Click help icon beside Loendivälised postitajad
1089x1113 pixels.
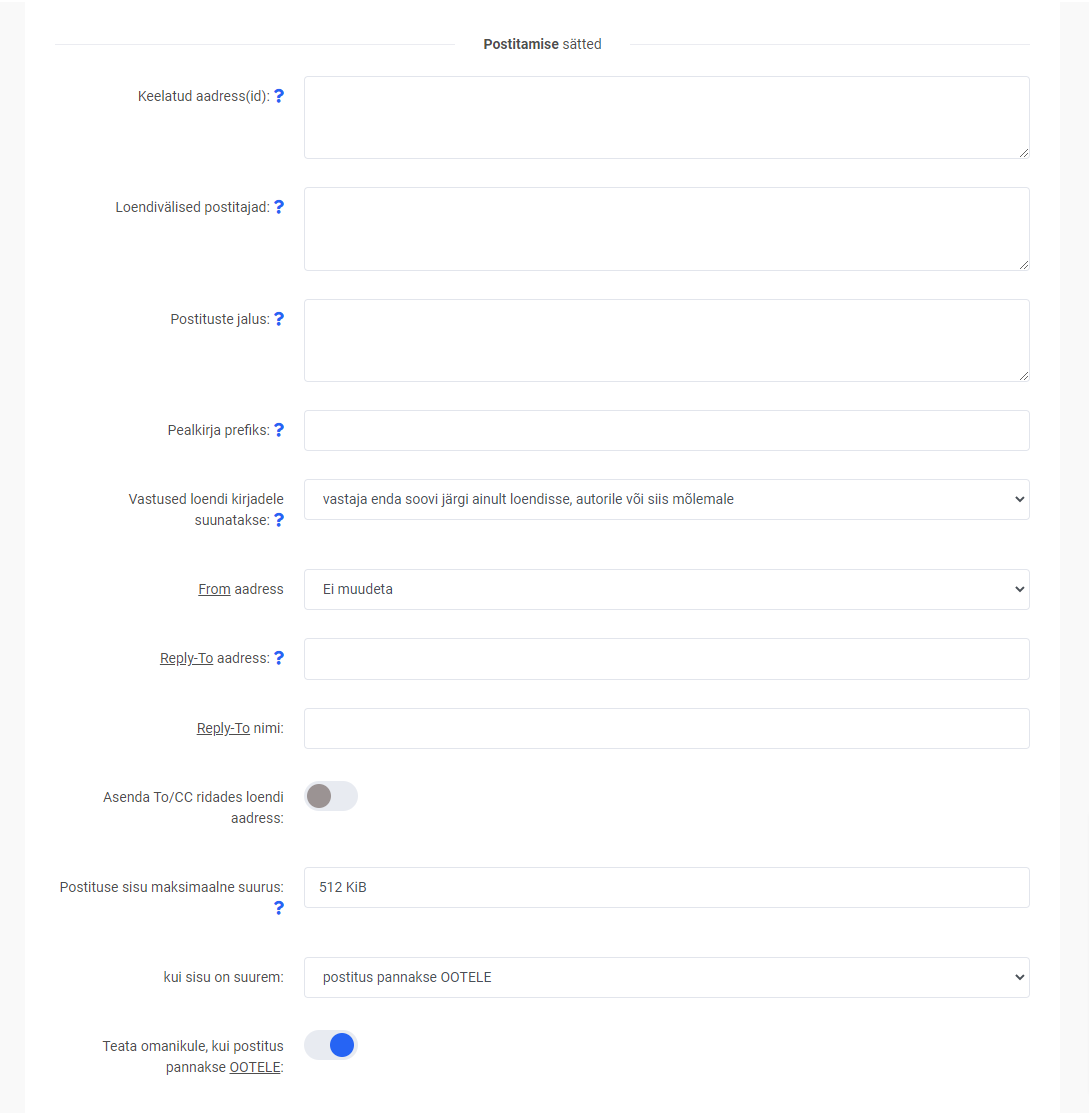(279, 207)
